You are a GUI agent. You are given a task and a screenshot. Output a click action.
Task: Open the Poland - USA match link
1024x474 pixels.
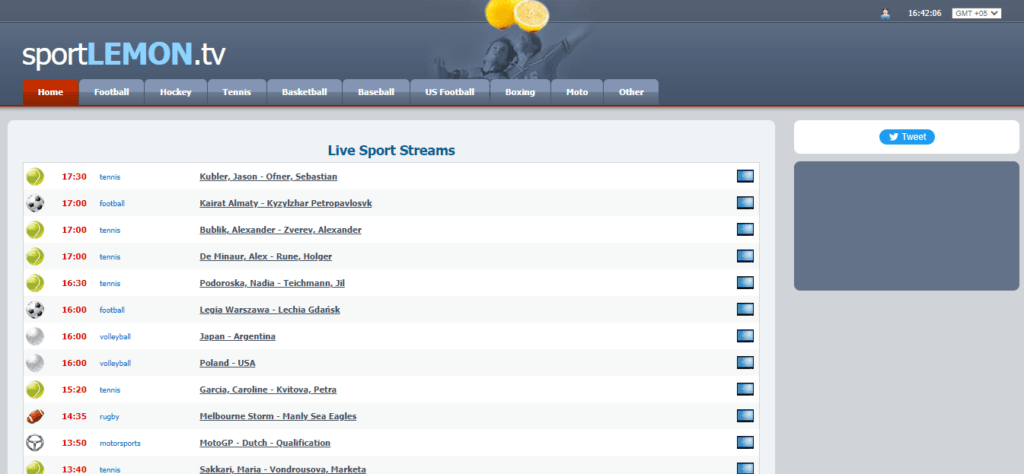click(x=227, y=363)
